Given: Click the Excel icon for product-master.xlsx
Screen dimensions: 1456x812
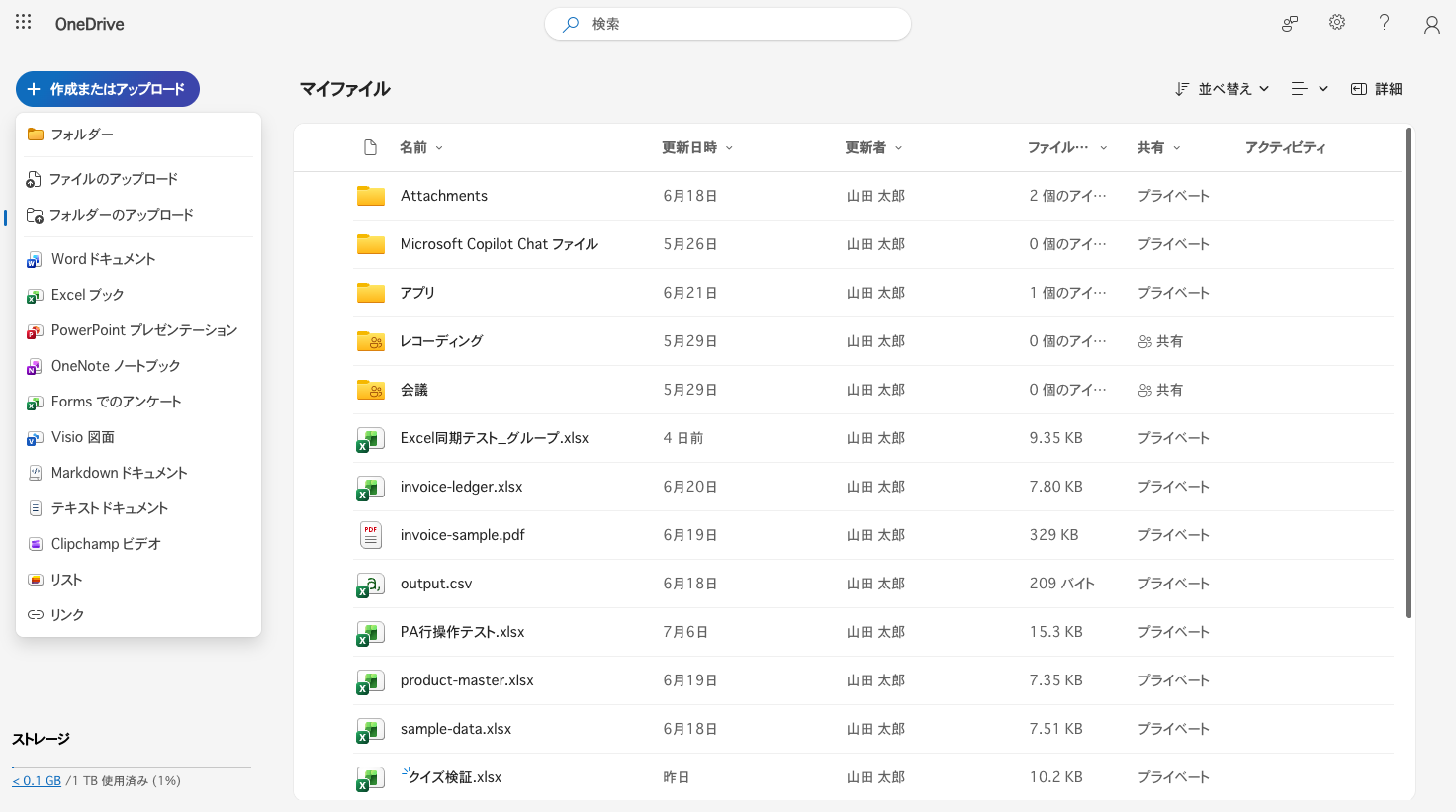Looking at the screenshot, I should click(x=370, y=681).
